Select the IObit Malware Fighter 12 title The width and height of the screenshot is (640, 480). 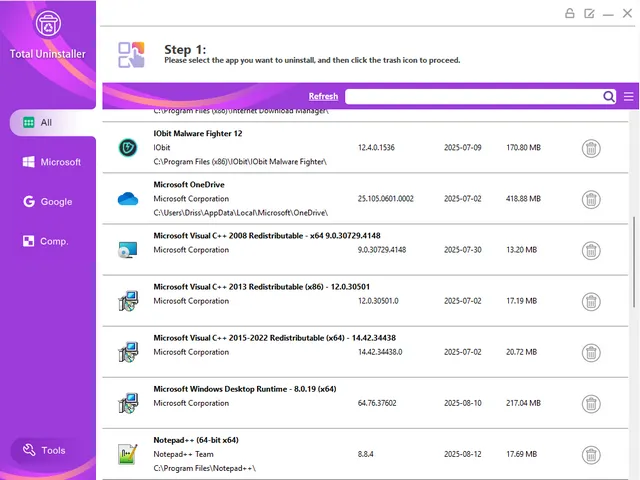198,133
